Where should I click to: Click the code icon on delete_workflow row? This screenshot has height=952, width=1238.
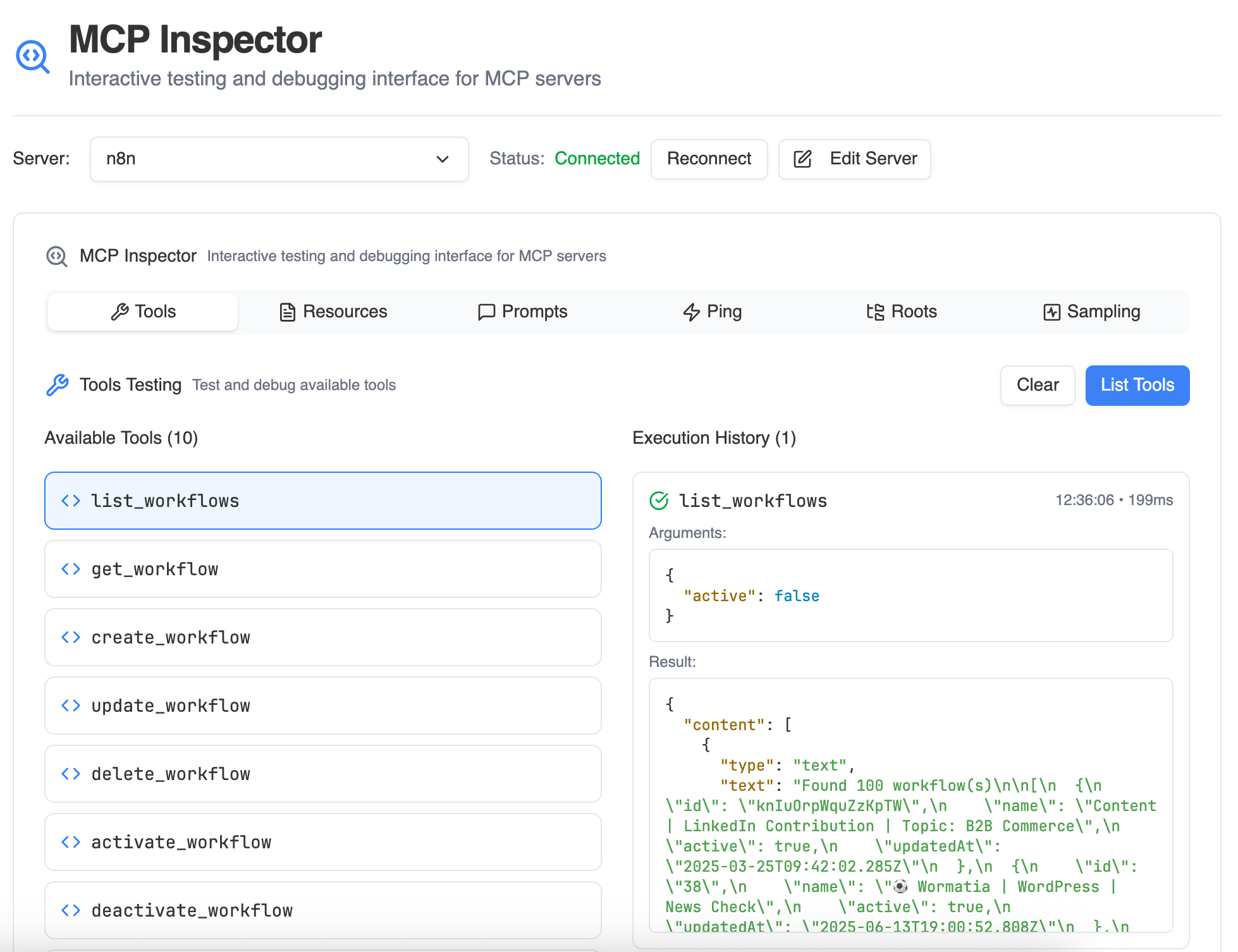pyautogui.click(x=71, y=774)
